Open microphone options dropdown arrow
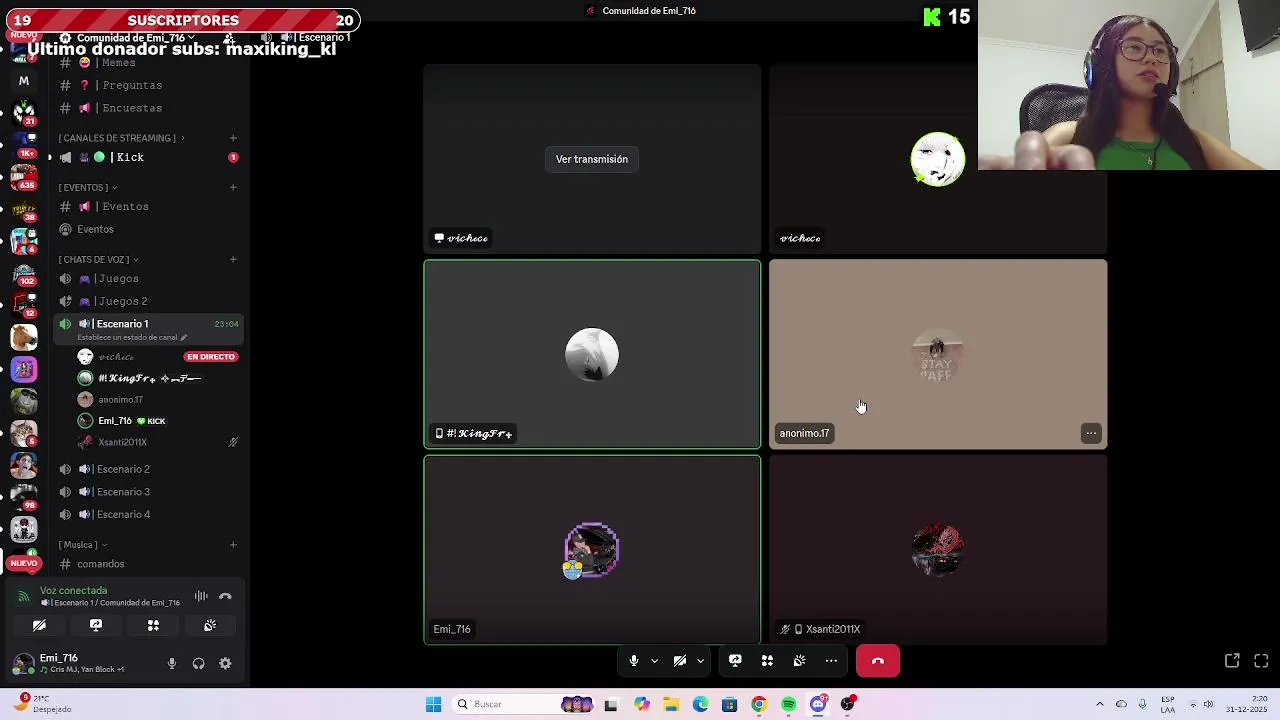Viewport: 1280px width, 720px height. pyautogui.click(x=654, y=661)
